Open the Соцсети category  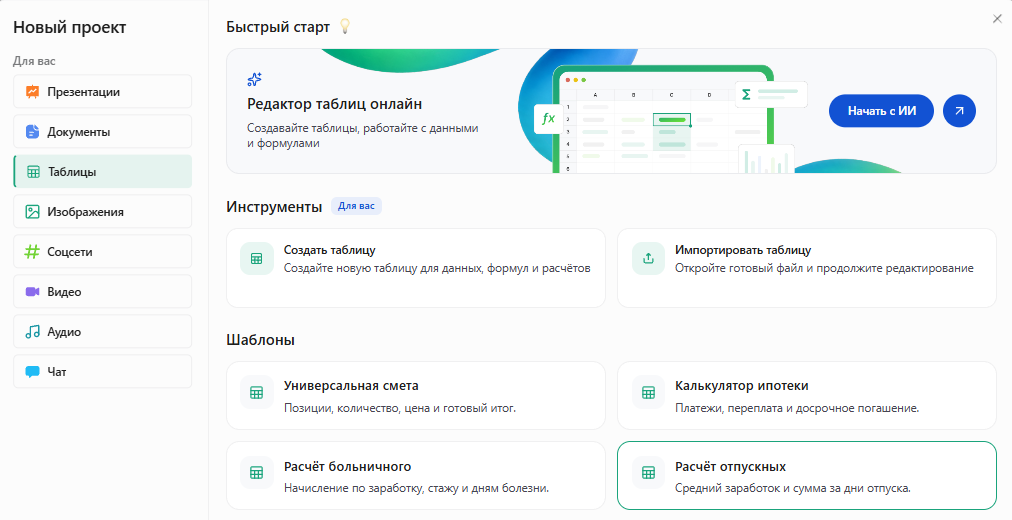click(x=103, y=252)
